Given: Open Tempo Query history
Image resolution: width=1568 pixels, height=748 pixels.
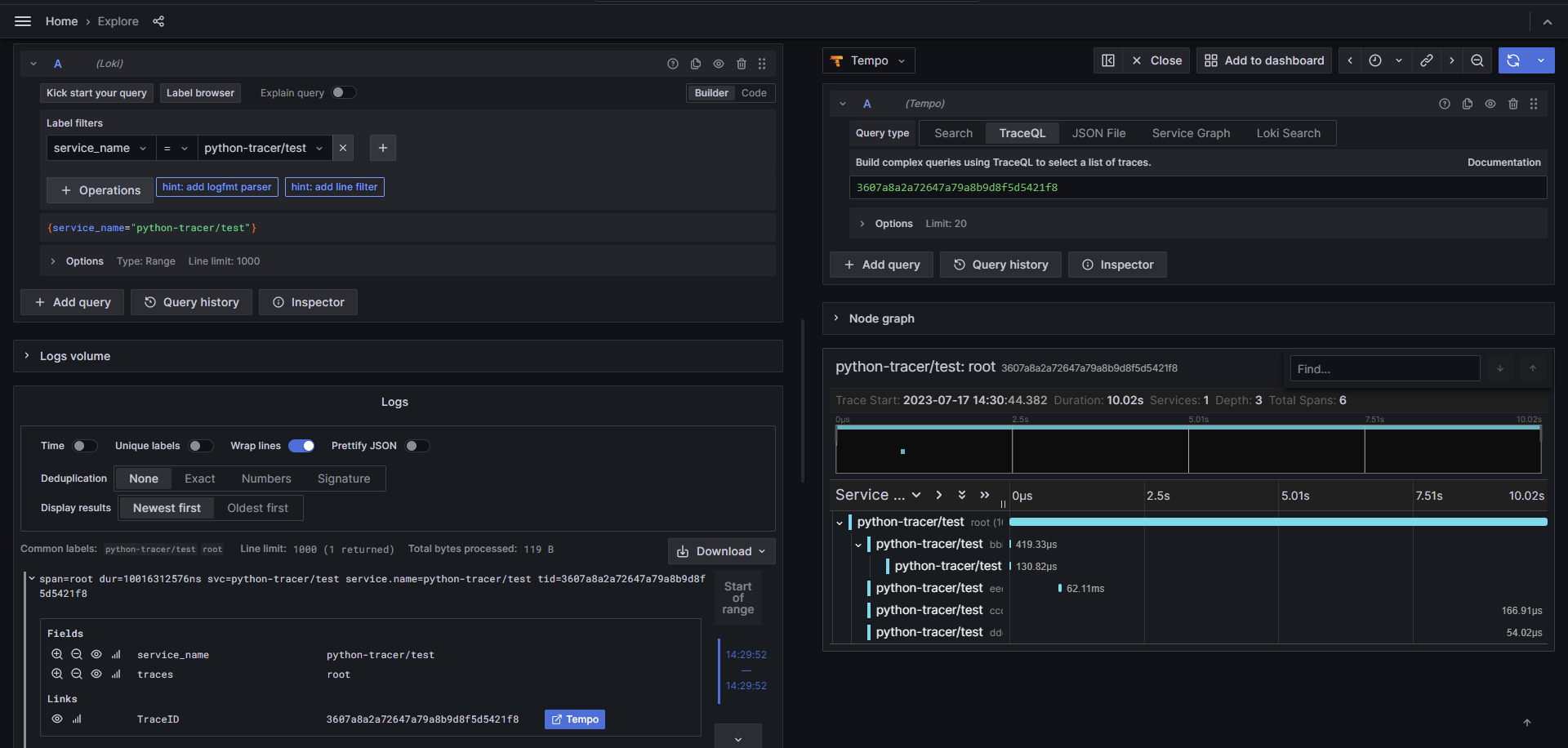Looking at the screenshot, I should [1000, 265].
